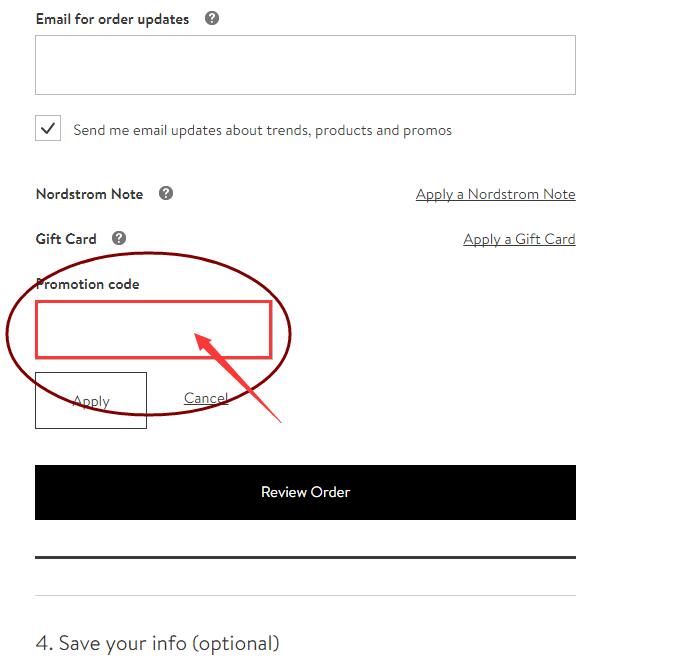This screenshot has height=659, width=700.
Task: Click the Email for order updates label
Action: coord(112,19)
